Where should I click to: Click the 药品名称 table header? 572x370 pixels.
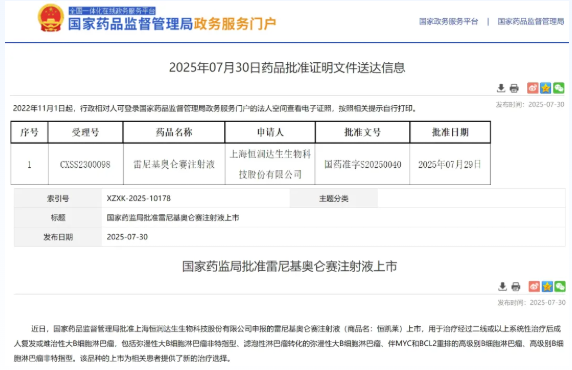[174, 132]
